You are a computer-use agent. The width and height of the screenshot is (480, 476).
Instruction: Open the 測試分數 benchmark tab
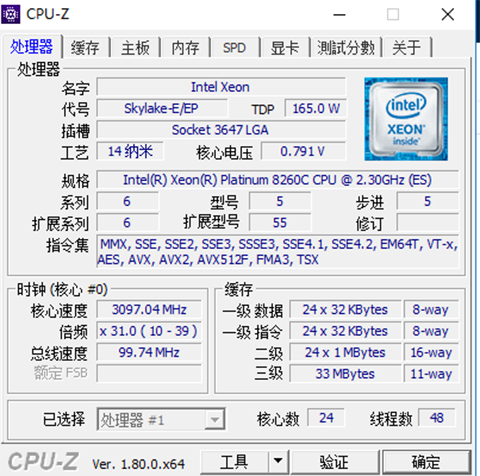point(346,48)
